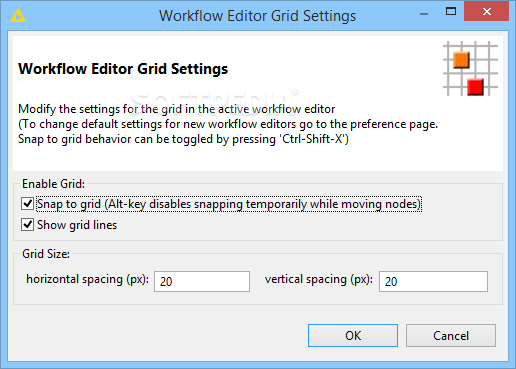Image resolution: width=516 pixels, height=369 pixels.
Task: Click the red square in grid image
Action: [x=475, y=87]
